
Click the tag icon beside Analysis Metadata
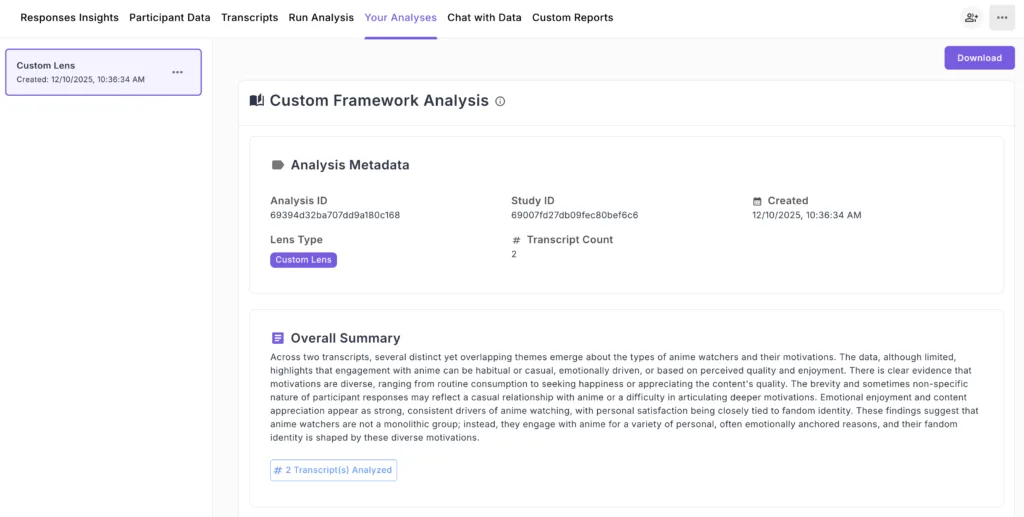pos(278,165)
